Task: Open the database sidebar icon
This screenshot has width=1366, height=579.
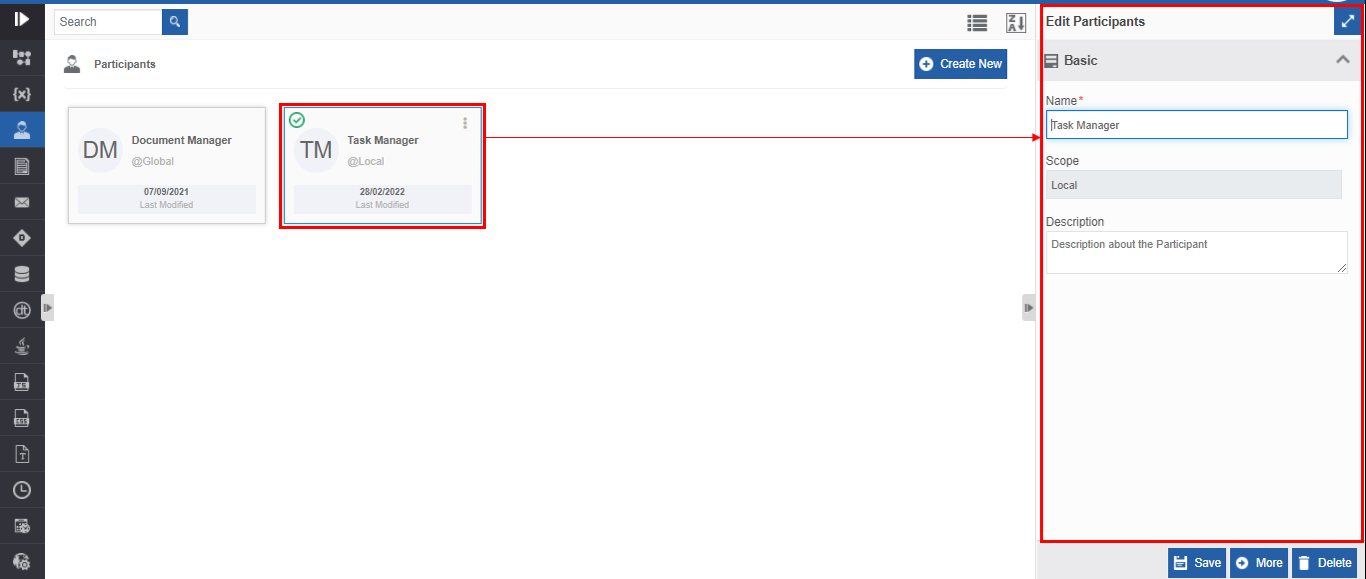Action: [x=22, y=274]
